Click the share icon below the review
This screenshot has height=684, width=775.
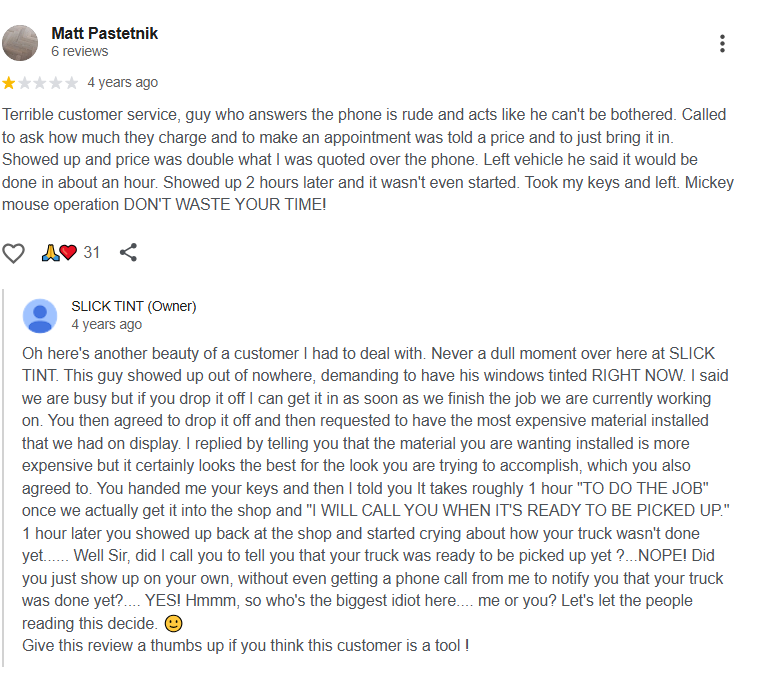point(128,253)
